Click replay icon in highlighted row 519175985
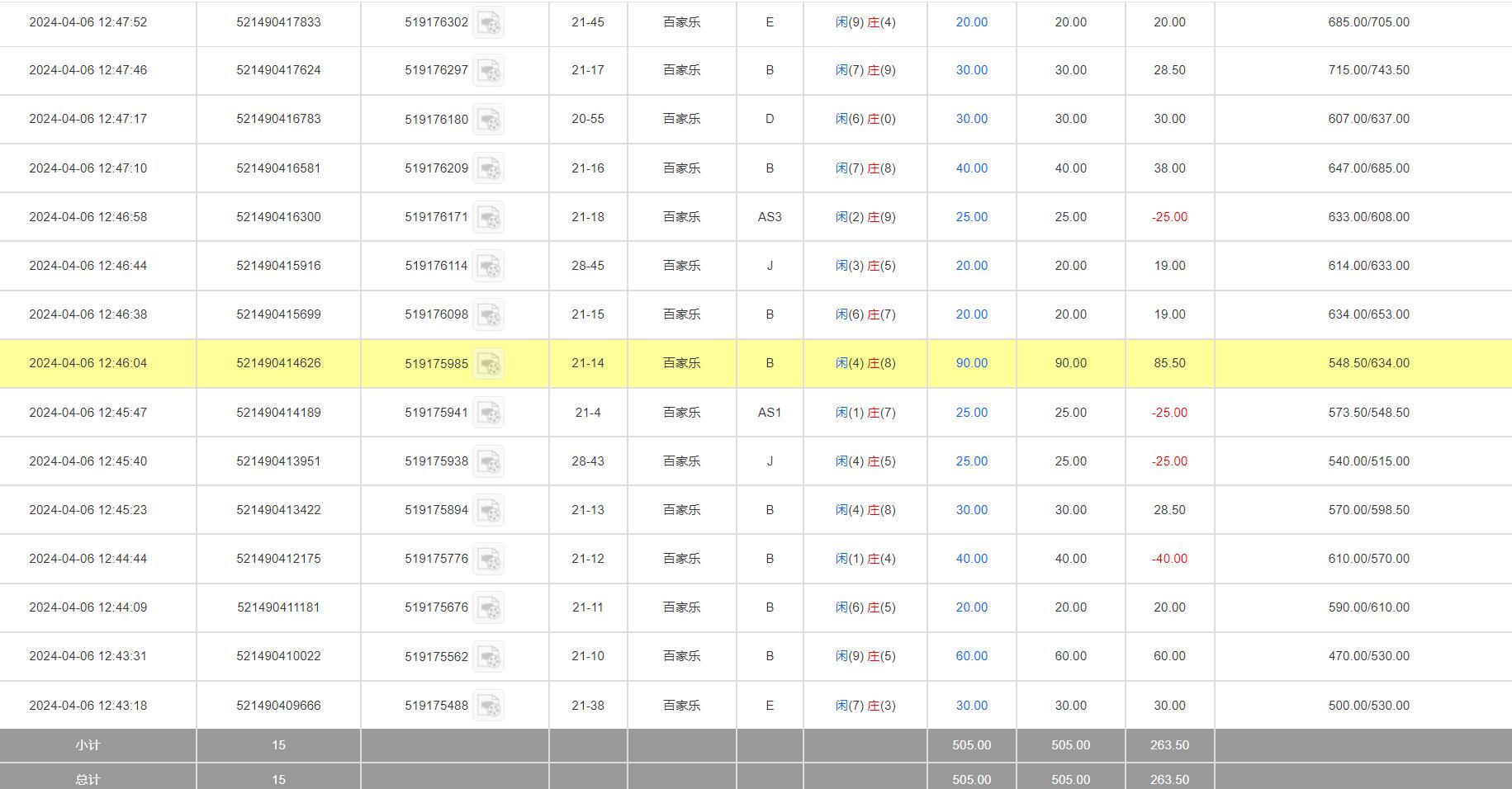Screen dimensions: 1512x789 coord(489,364)
